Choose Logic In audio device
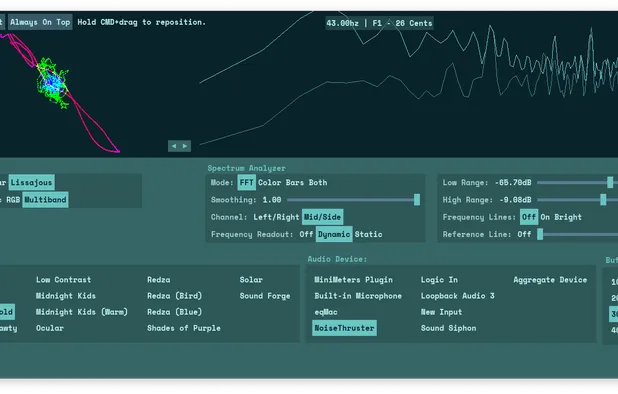Image resolution: width=618 pixels, height=394 pixels. pyautogui.click(x=439, y=280)
